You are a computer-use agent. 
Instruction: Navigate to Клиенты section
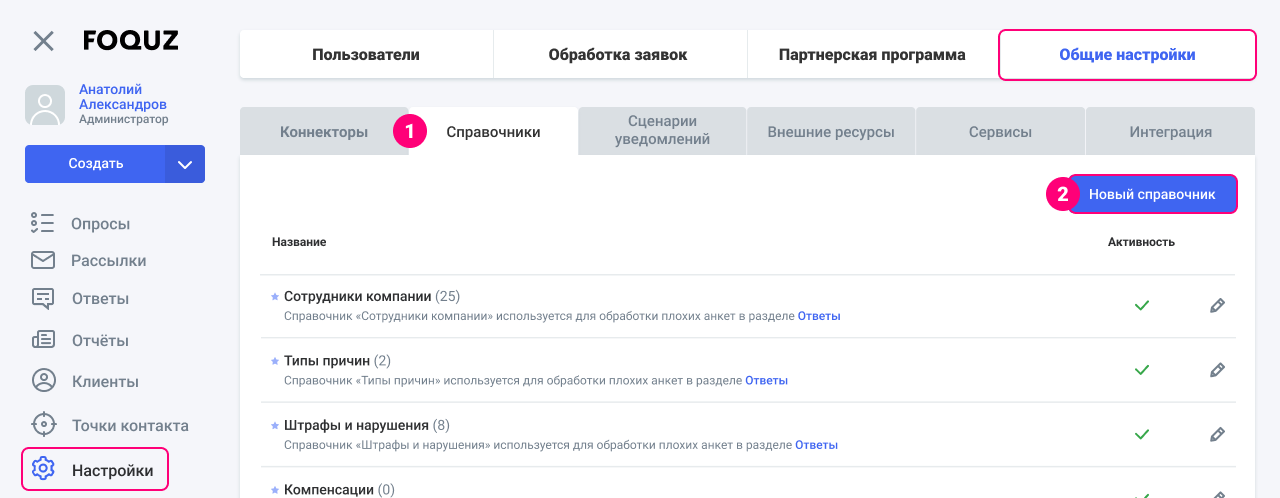(x=104, y=381)
